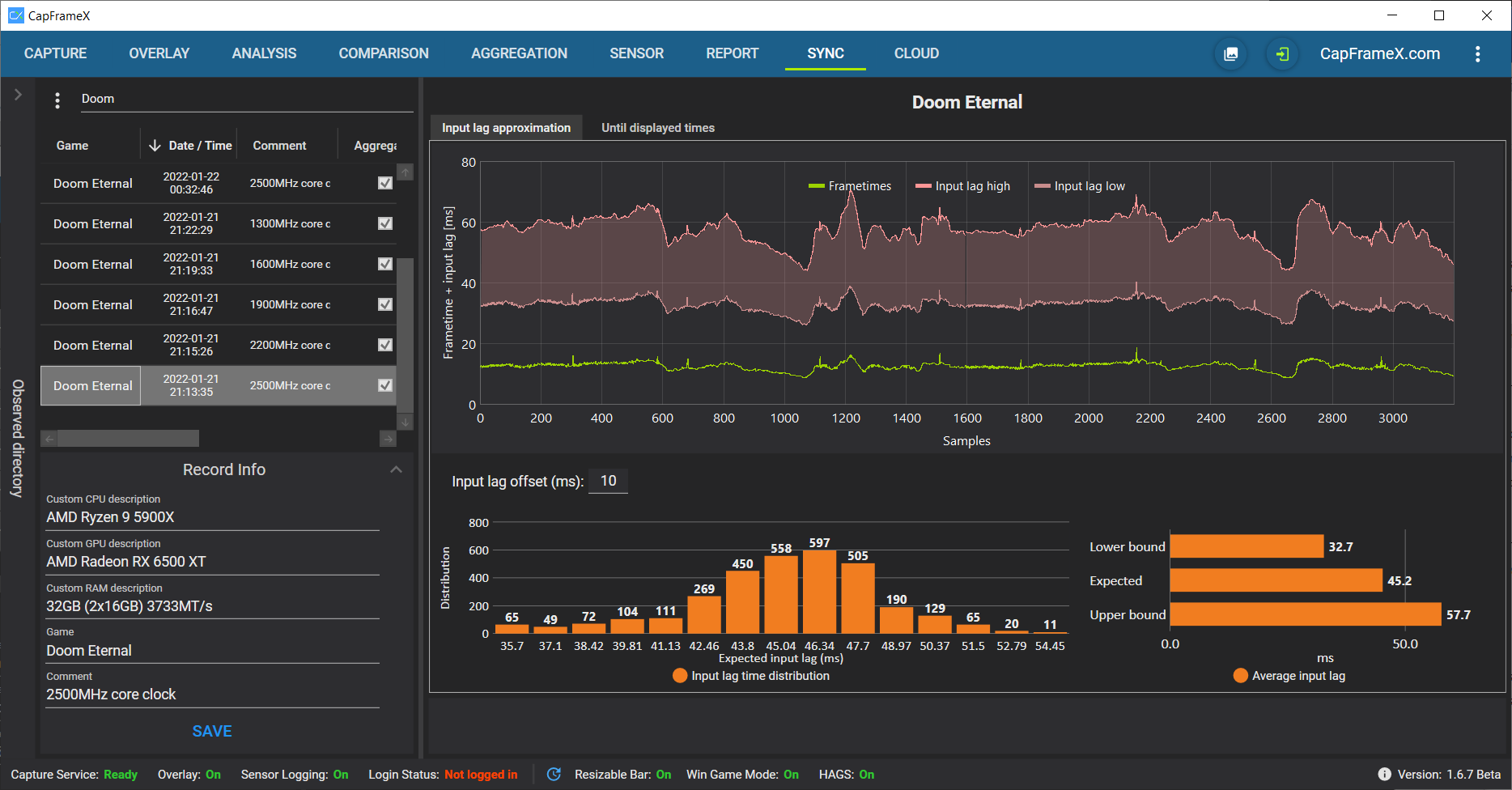Toggle Input lag low legend entry

[x=1079, y=186]
